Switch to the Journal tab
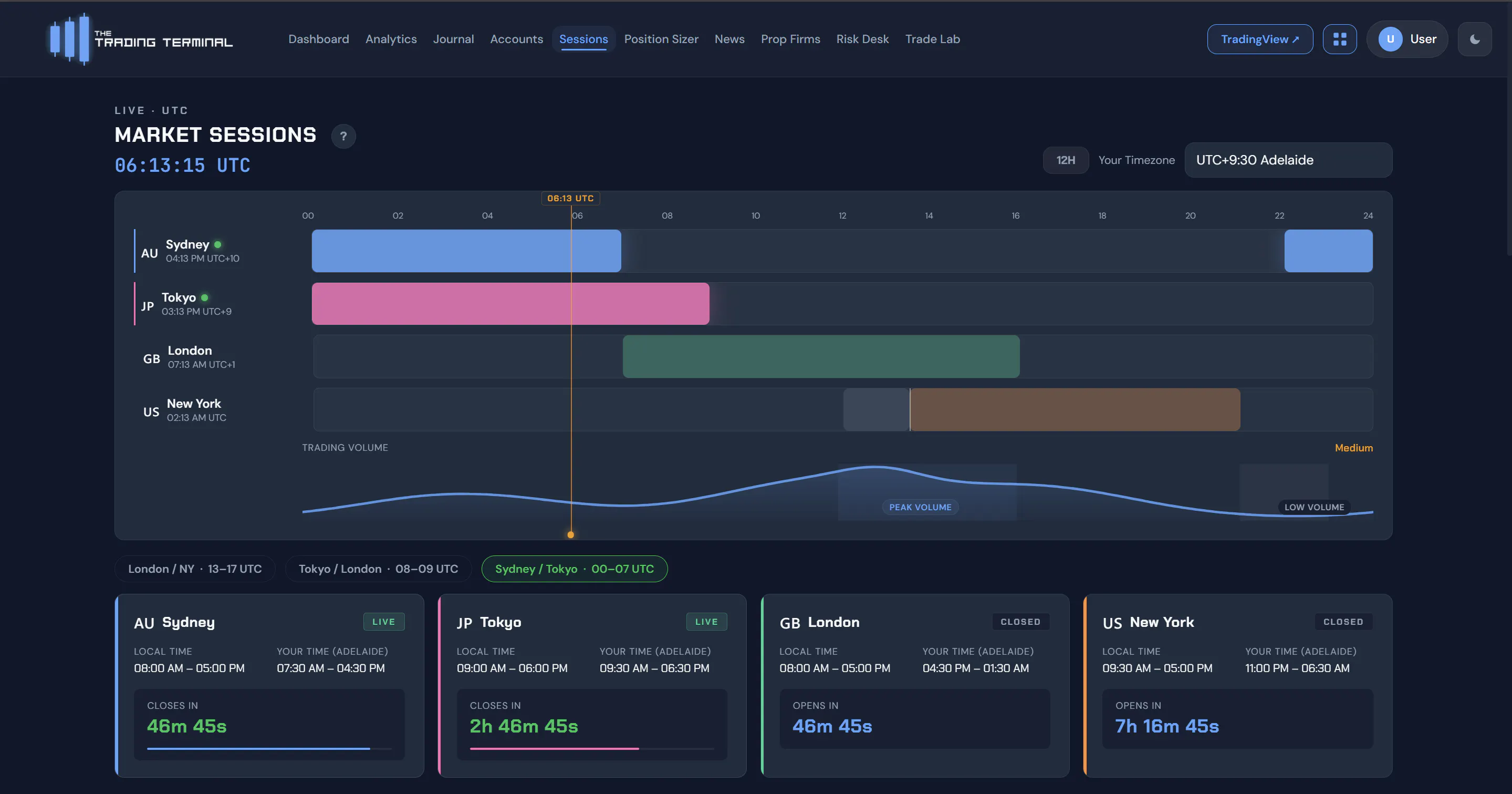Viewport: 1512px width, 794px height. tap(453, 39)
